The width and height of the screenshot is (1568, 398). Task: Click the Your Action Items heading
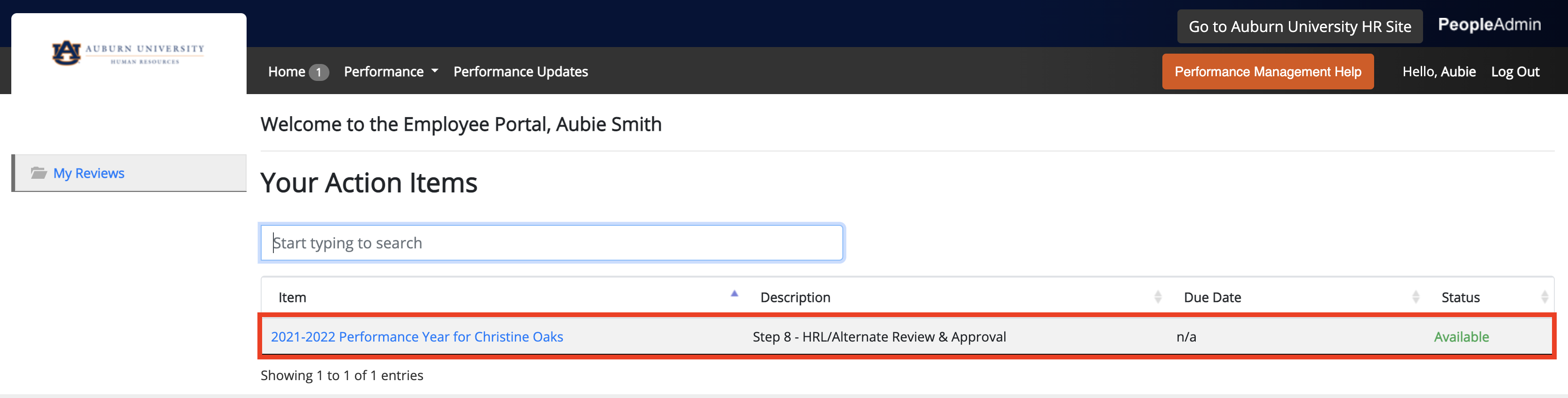[x=369, y=183]
